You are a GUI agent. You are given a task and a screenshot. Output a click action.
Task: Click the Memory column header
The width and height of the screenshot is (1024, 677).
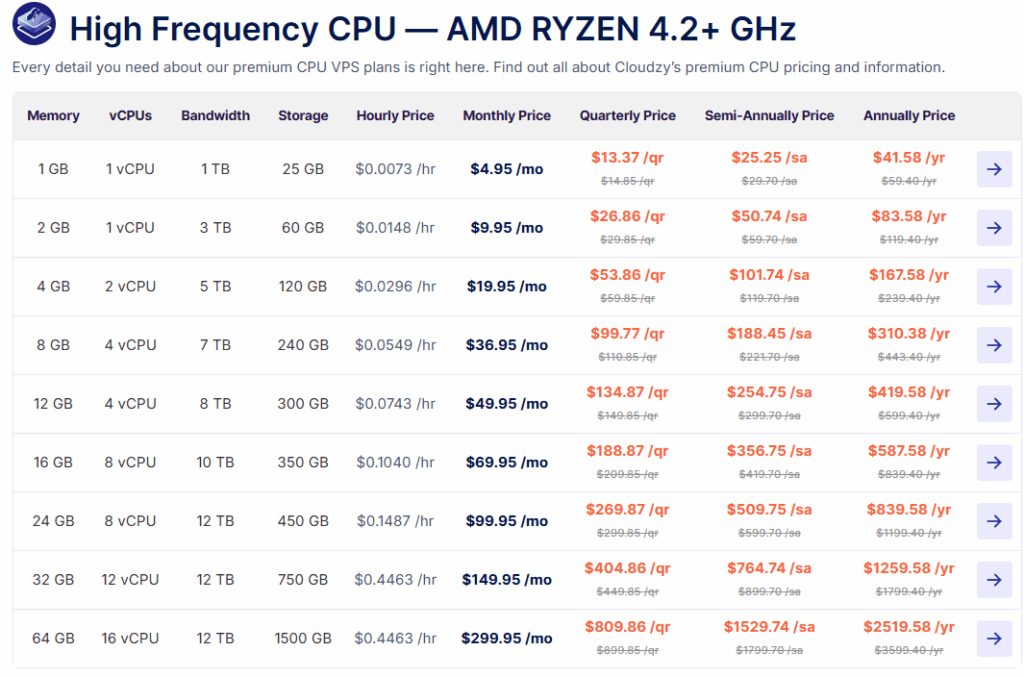pos(53,116)
